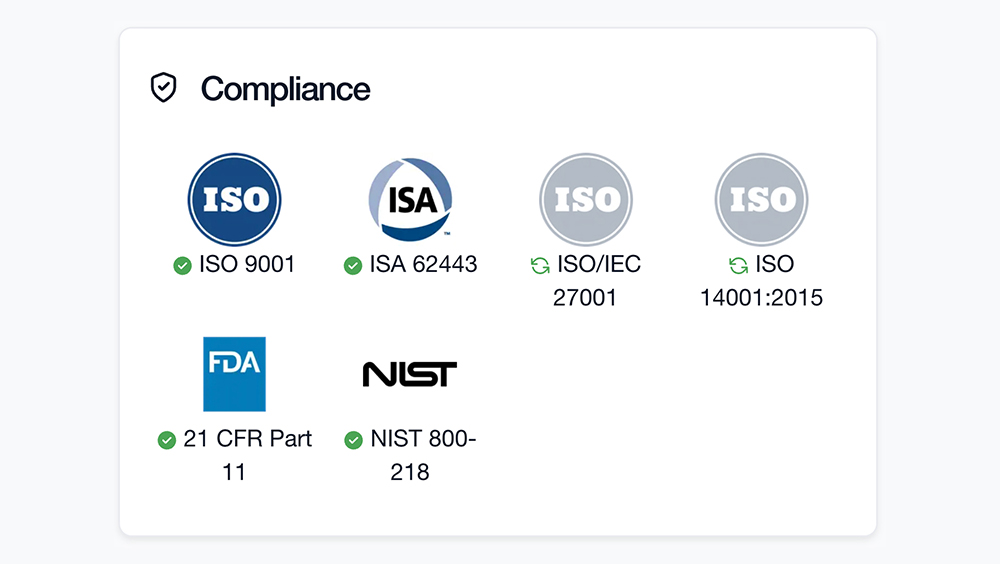1000x564 pixels.
Task: Click the ISO/IEC 27001 text label
Action: (597, 280)
